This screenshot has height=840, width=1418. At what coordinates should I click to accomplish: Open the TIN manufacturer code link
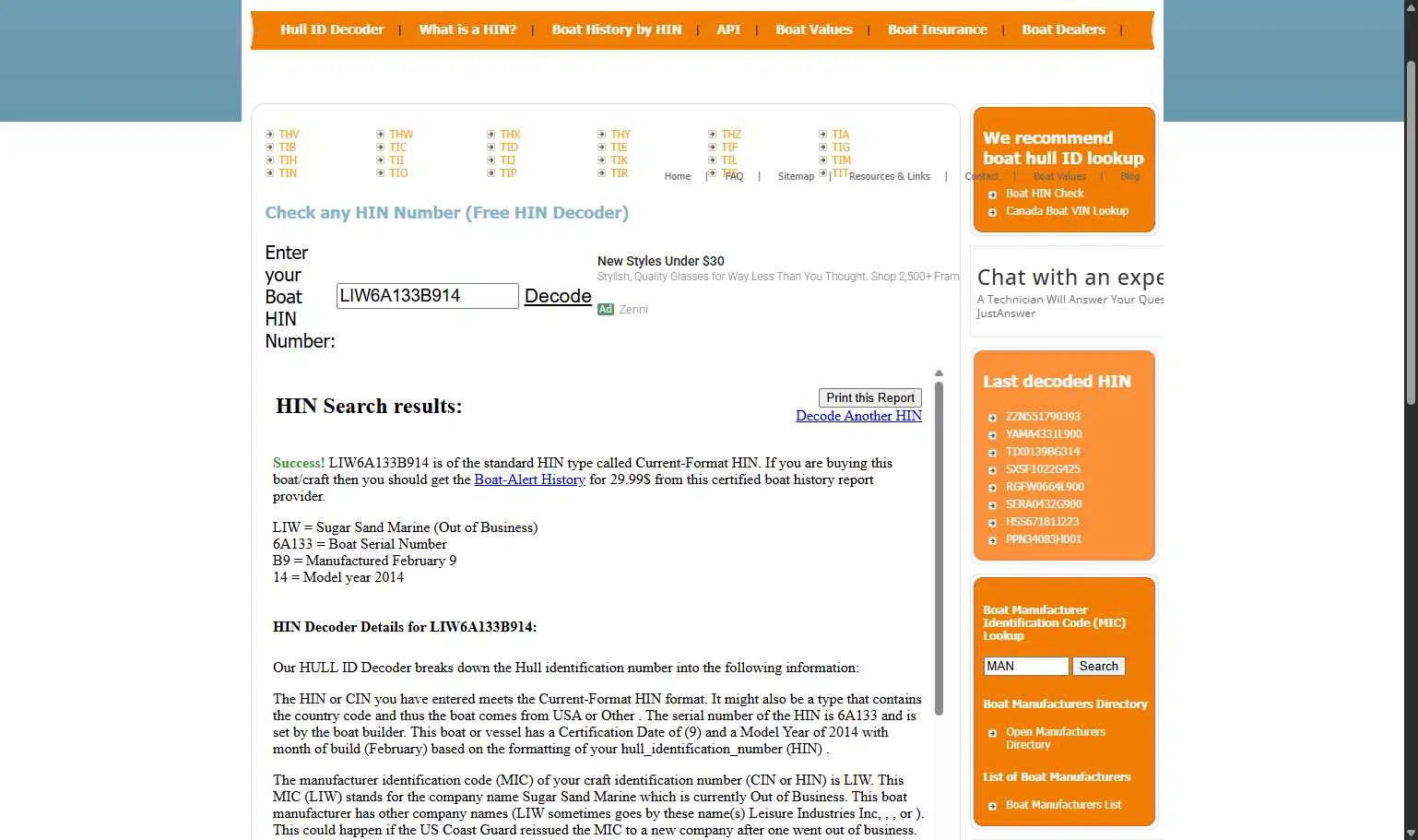[x=288, y=173]
